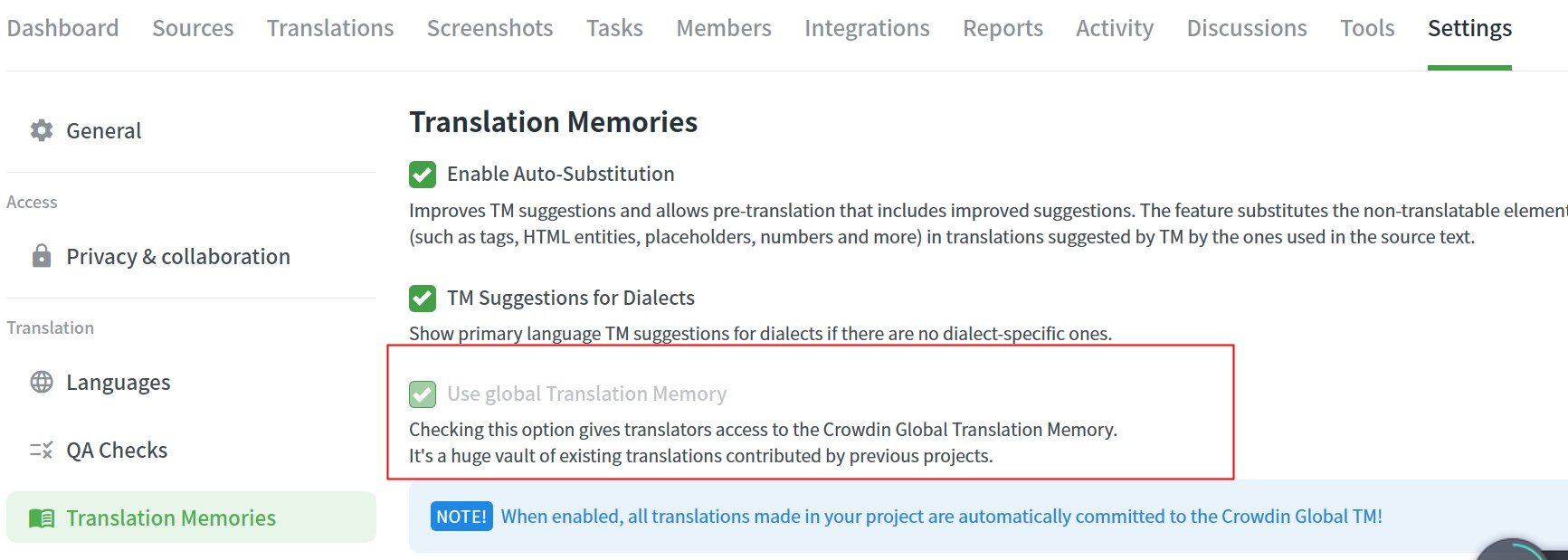View the Integrations tab
Image resolution: width=1568 pixels, height=560 pixels.
[x=867, y=28]
